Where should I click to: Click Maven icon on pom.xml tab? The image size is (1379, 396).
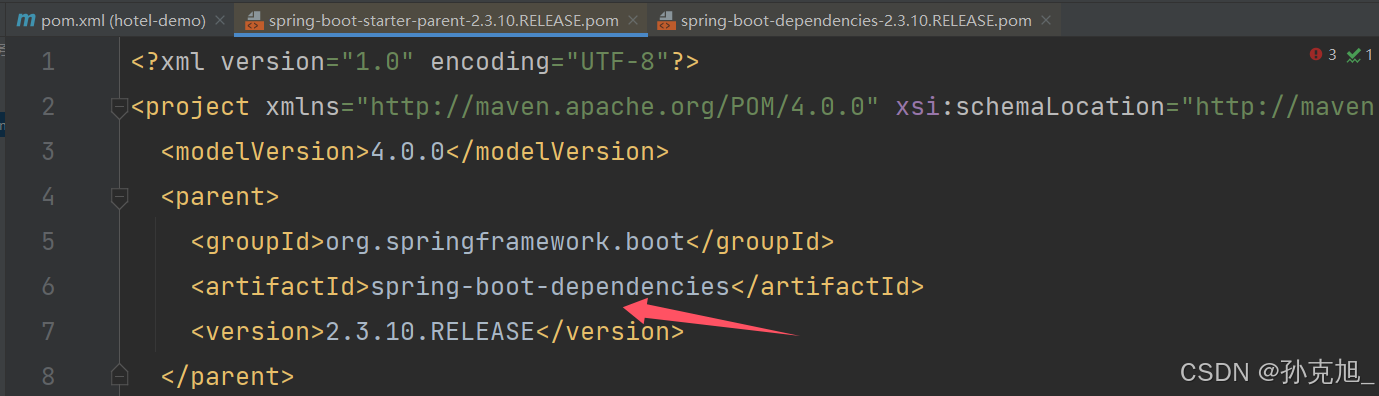point(27,20)
